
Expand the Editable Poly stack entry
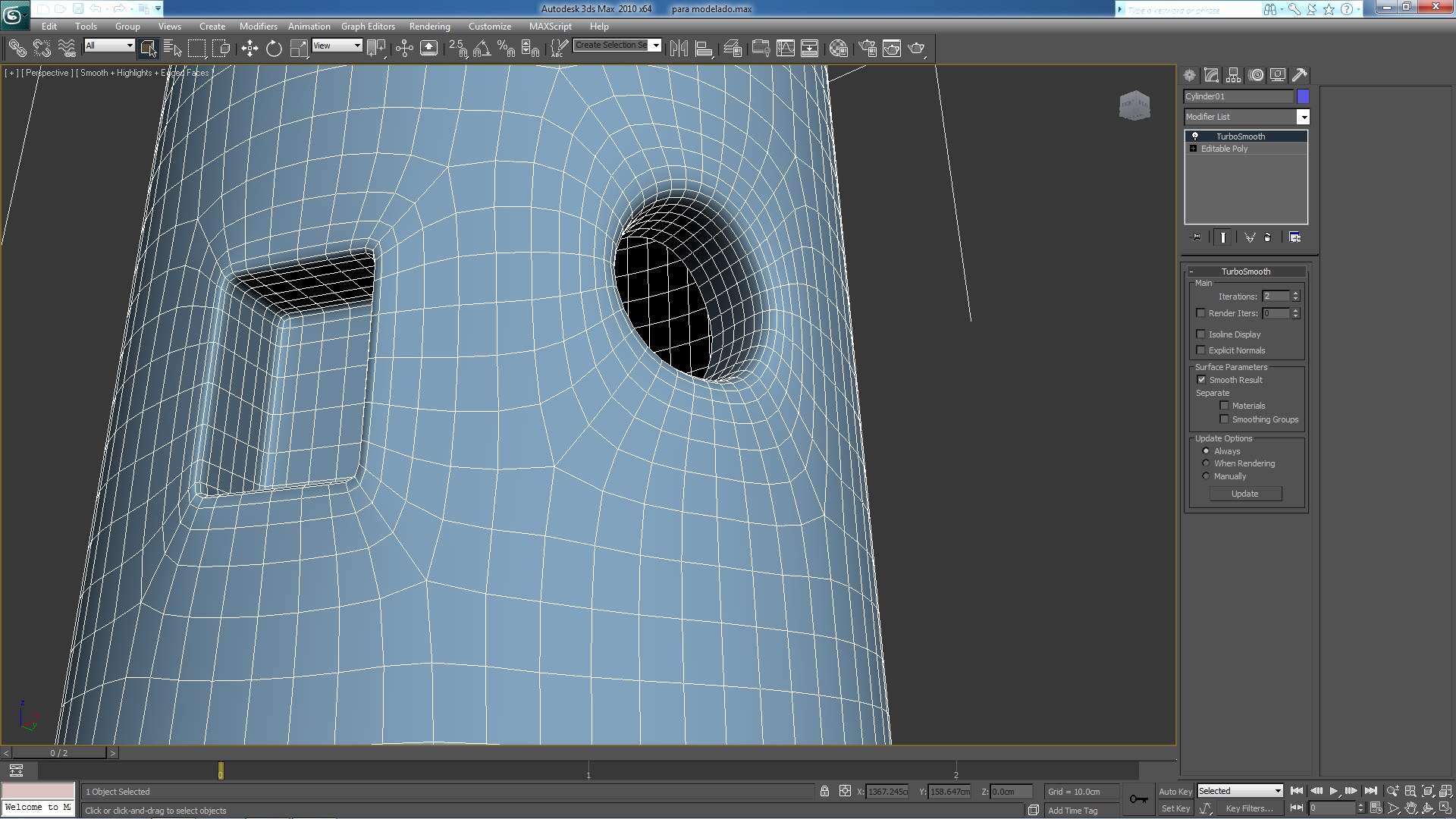pos(1194,149)
